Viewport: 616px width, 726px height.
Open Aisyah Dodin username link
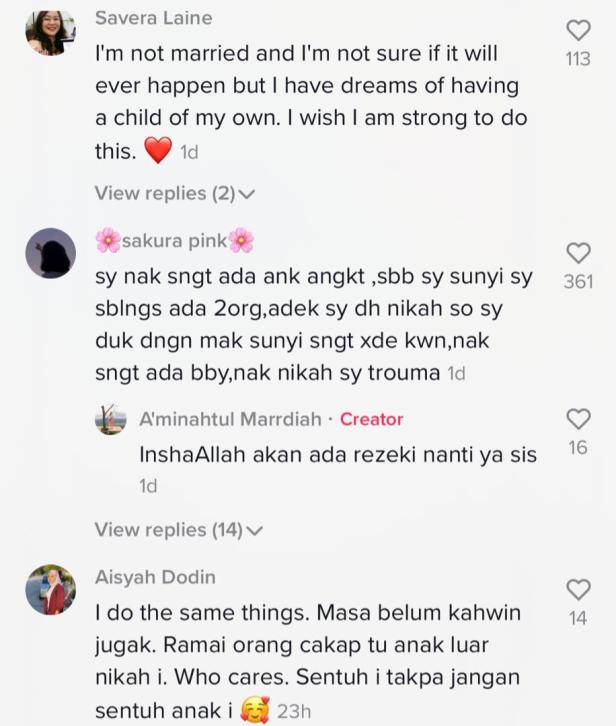tap(155, 577)
